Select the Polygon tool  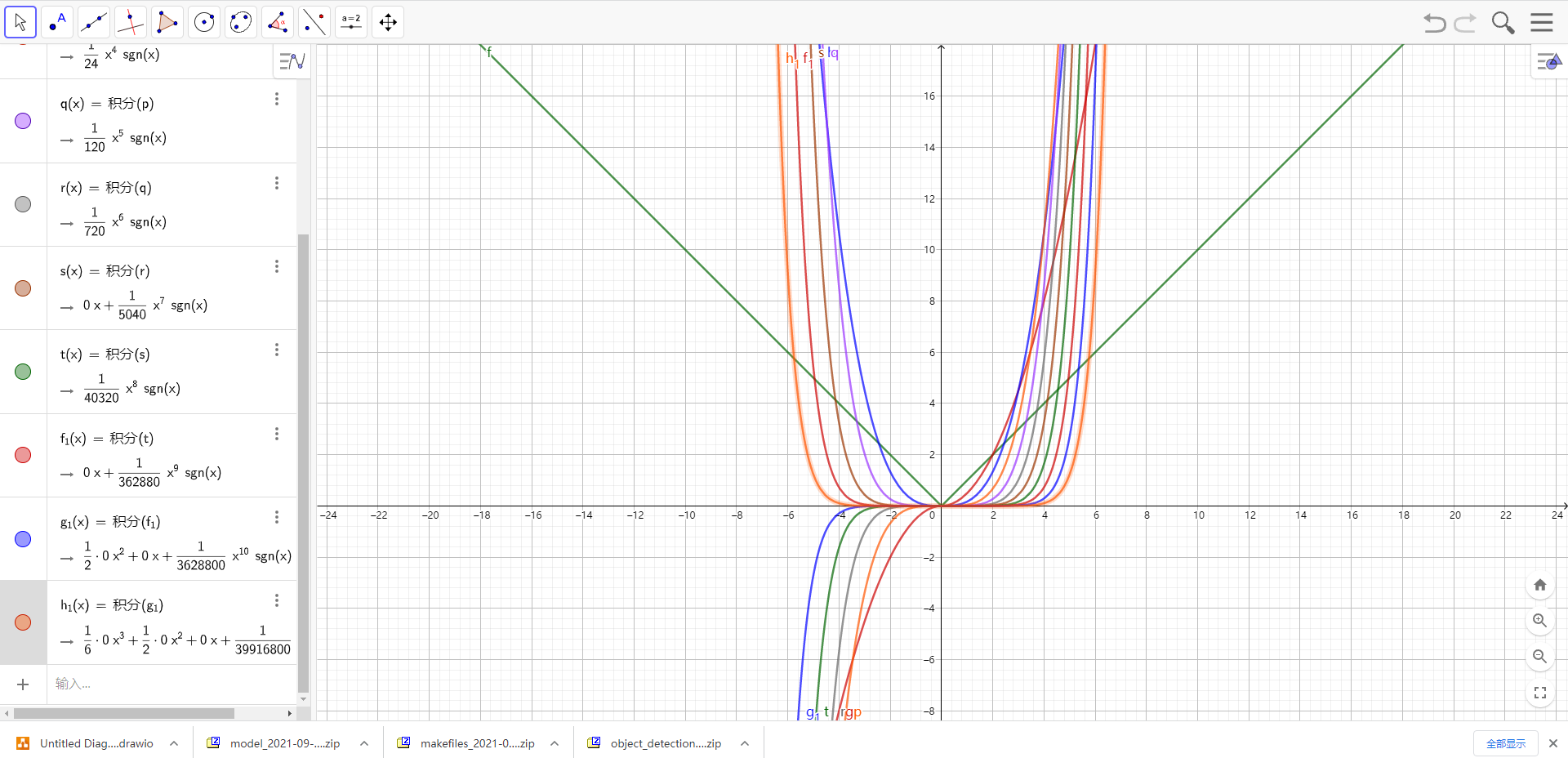pyautogui.click(x=167, y=22)
